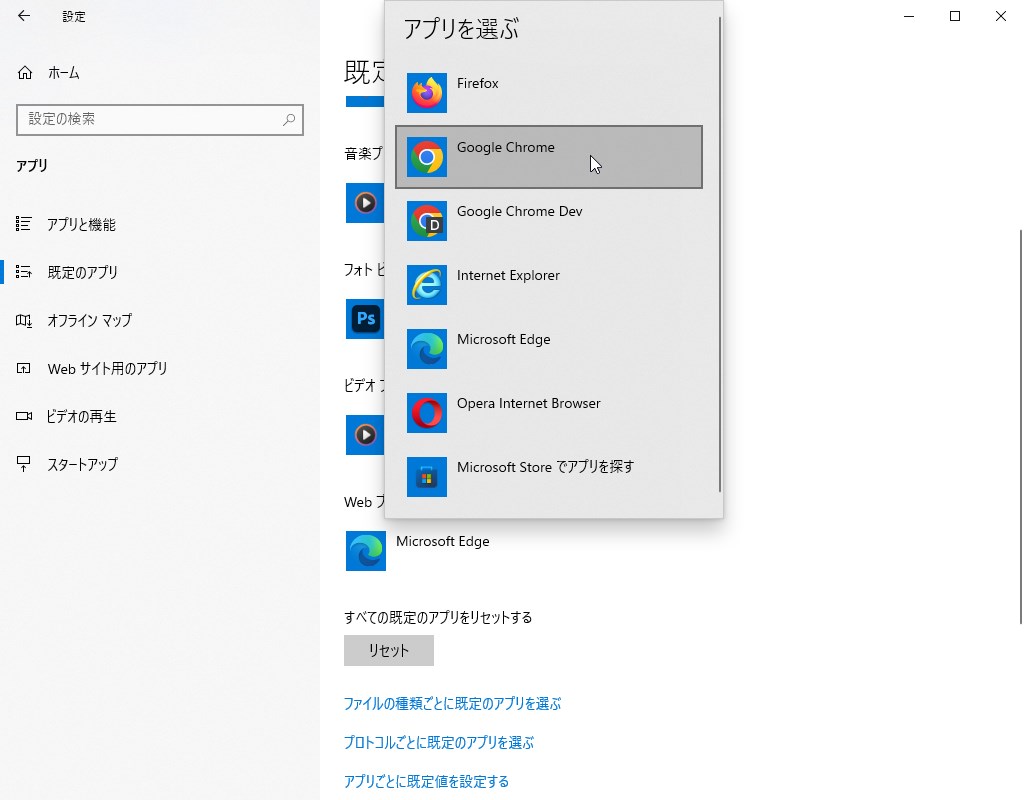Go back with the arrow icon
This screenshot has height=800, width=1024.
click(24, 16)
